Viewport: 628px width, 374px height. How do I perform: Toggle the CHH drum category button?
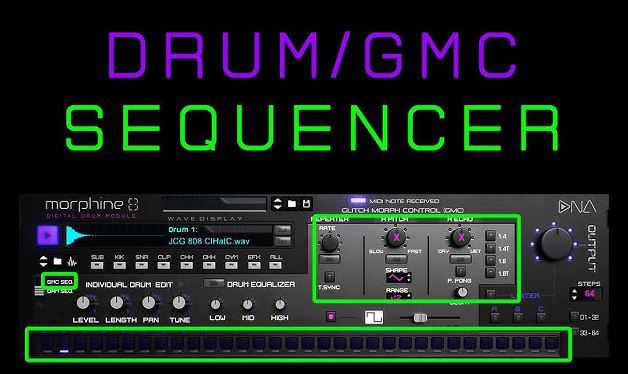point(186,265)
